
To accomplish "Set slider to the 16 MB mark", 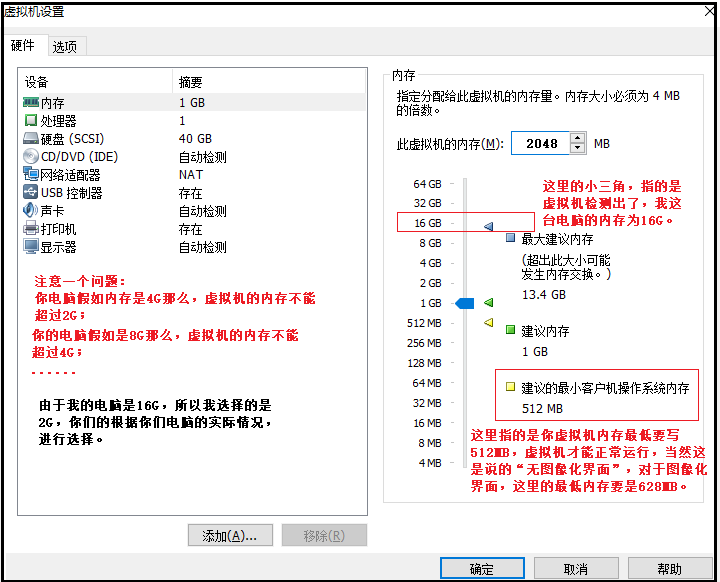I will point(427,423).
